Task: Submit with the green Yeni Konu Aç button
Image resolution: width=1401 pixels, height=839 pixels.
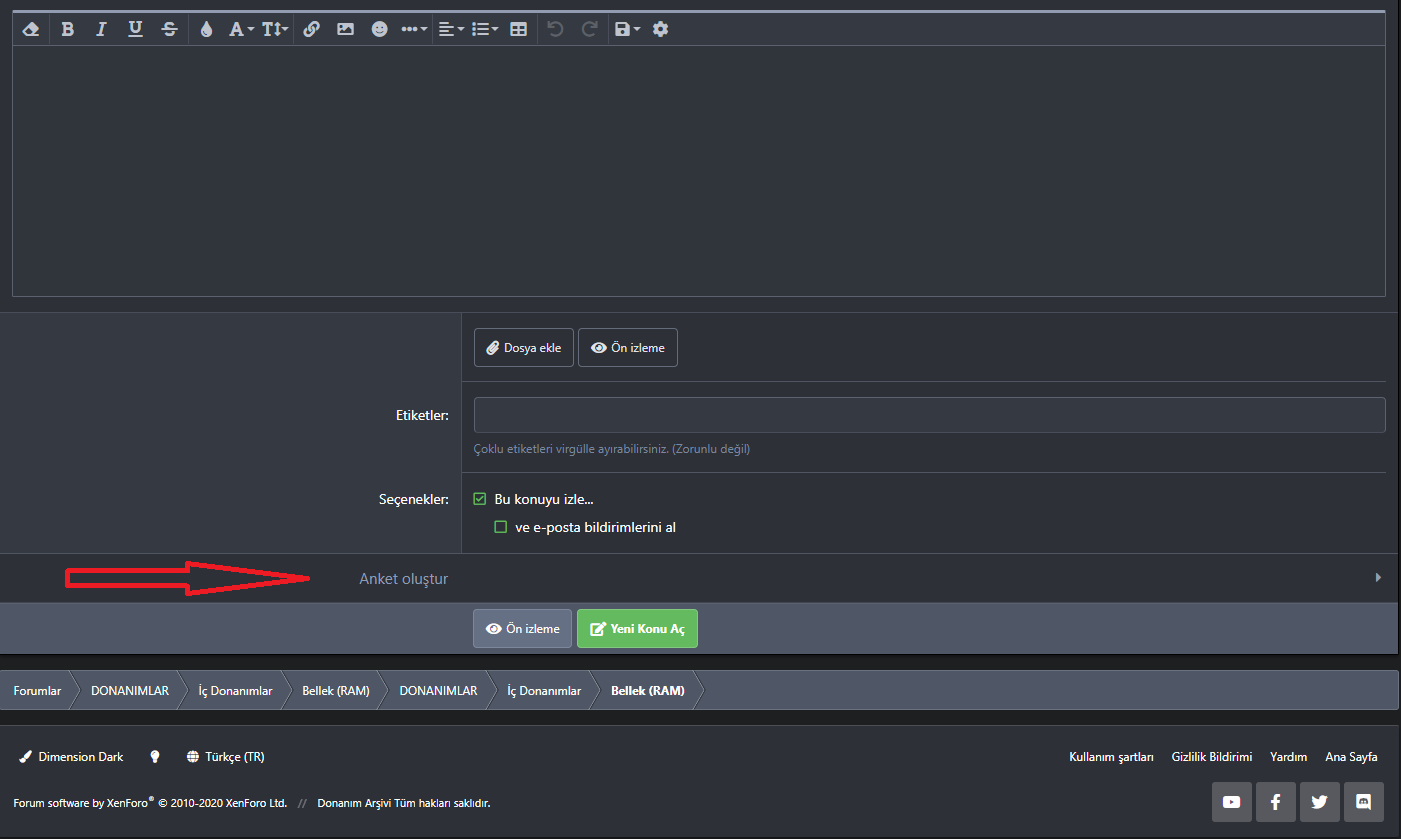Action: click(x=637, y=629)
